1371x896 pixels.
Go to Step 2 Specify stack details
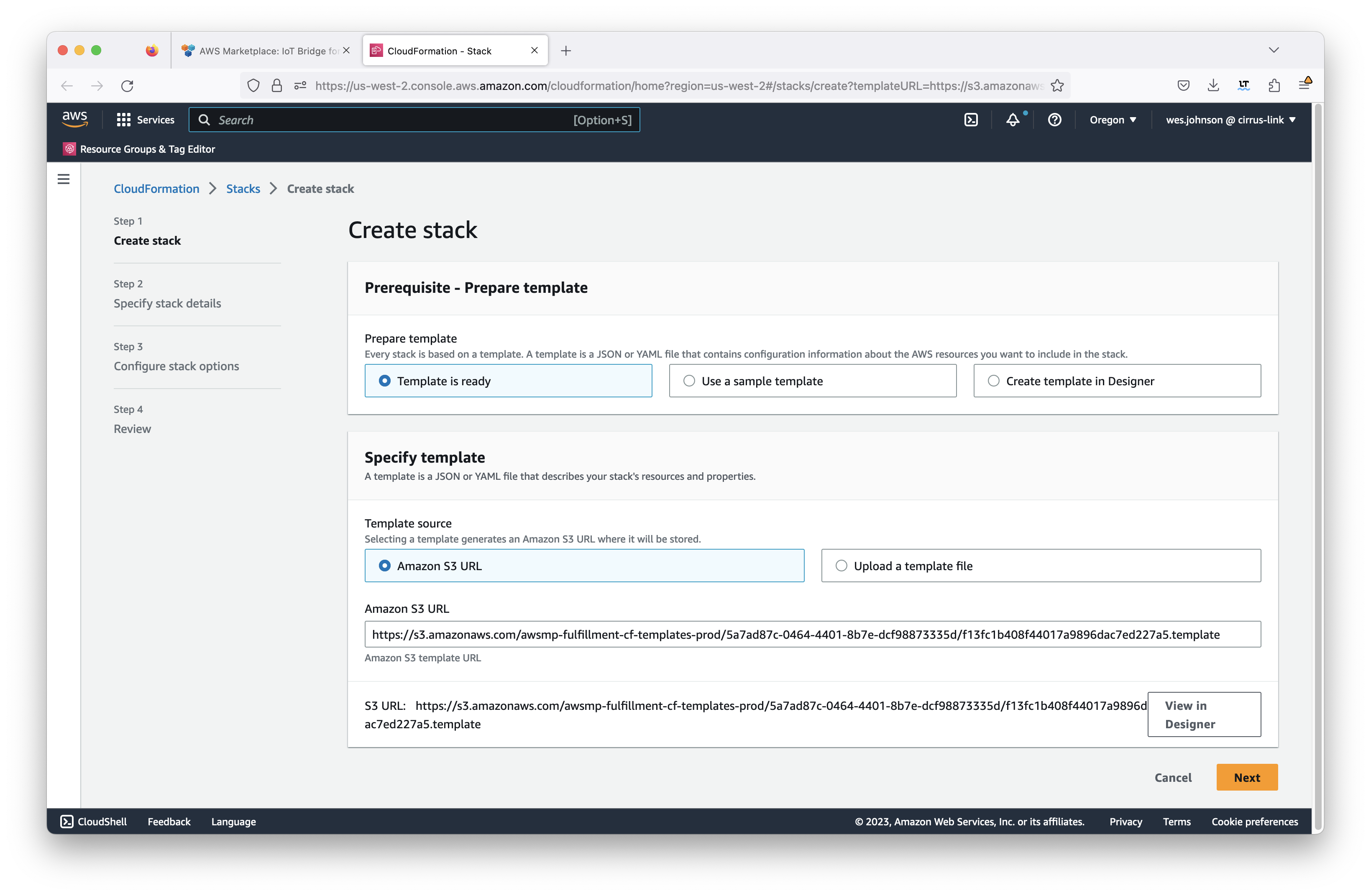tap(167, 304)
